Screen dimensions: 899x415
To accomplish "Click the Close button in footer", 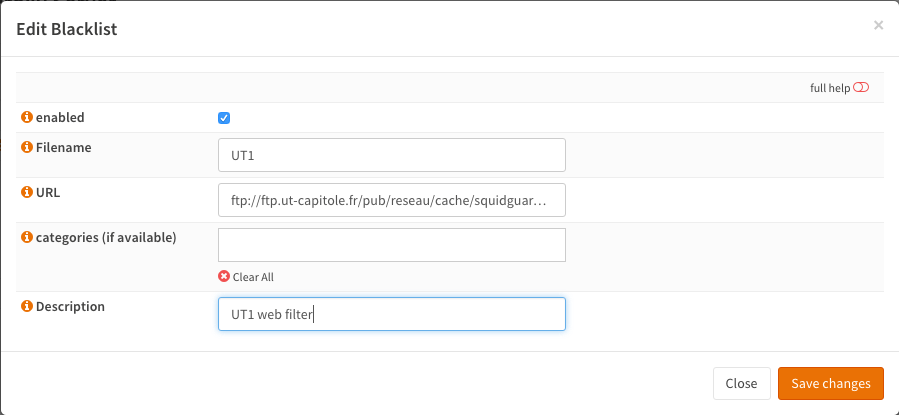I will pos(741,384).
